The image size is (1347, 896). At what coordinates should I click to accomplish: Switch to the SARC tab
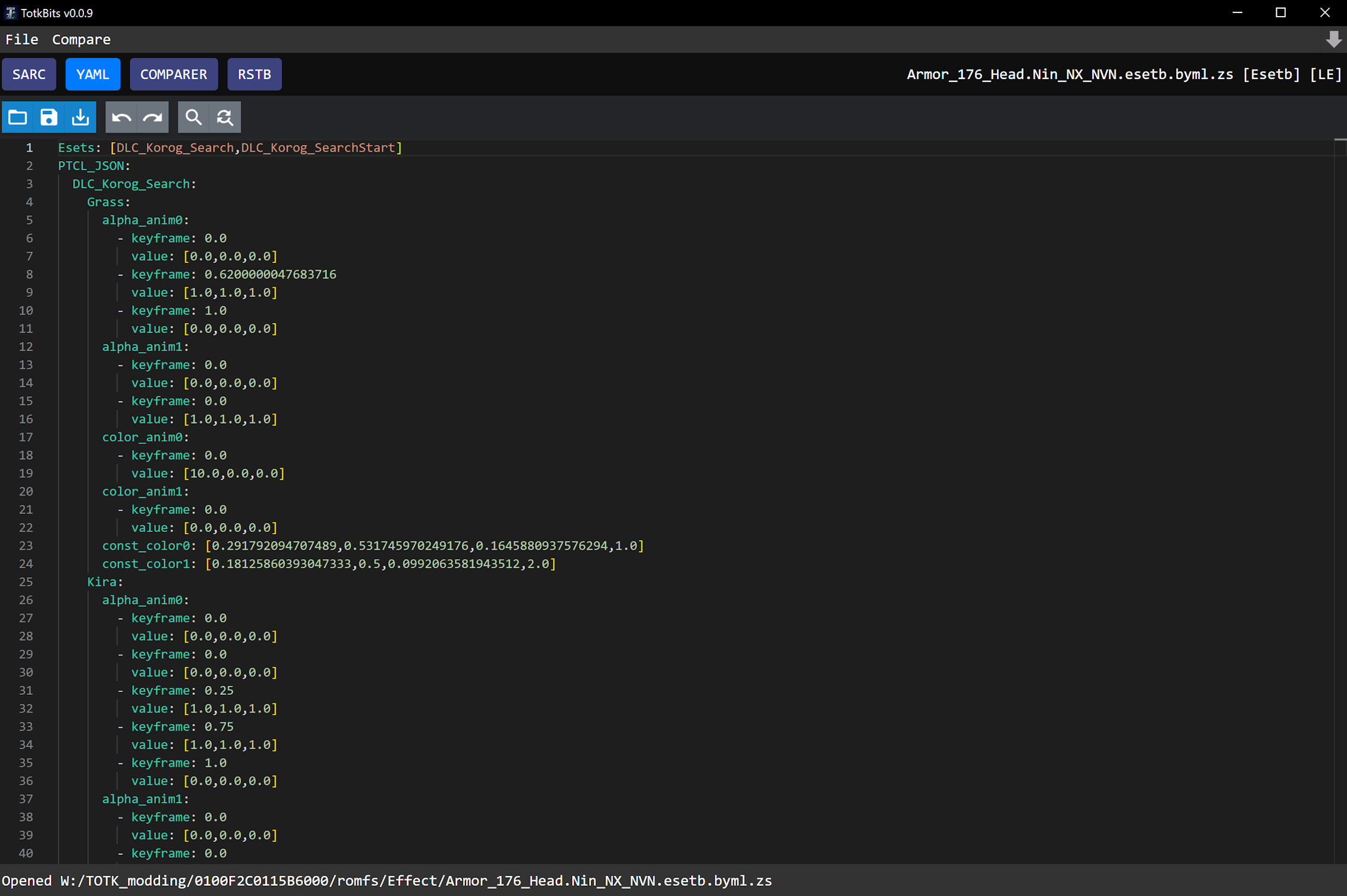click(29, 74)
